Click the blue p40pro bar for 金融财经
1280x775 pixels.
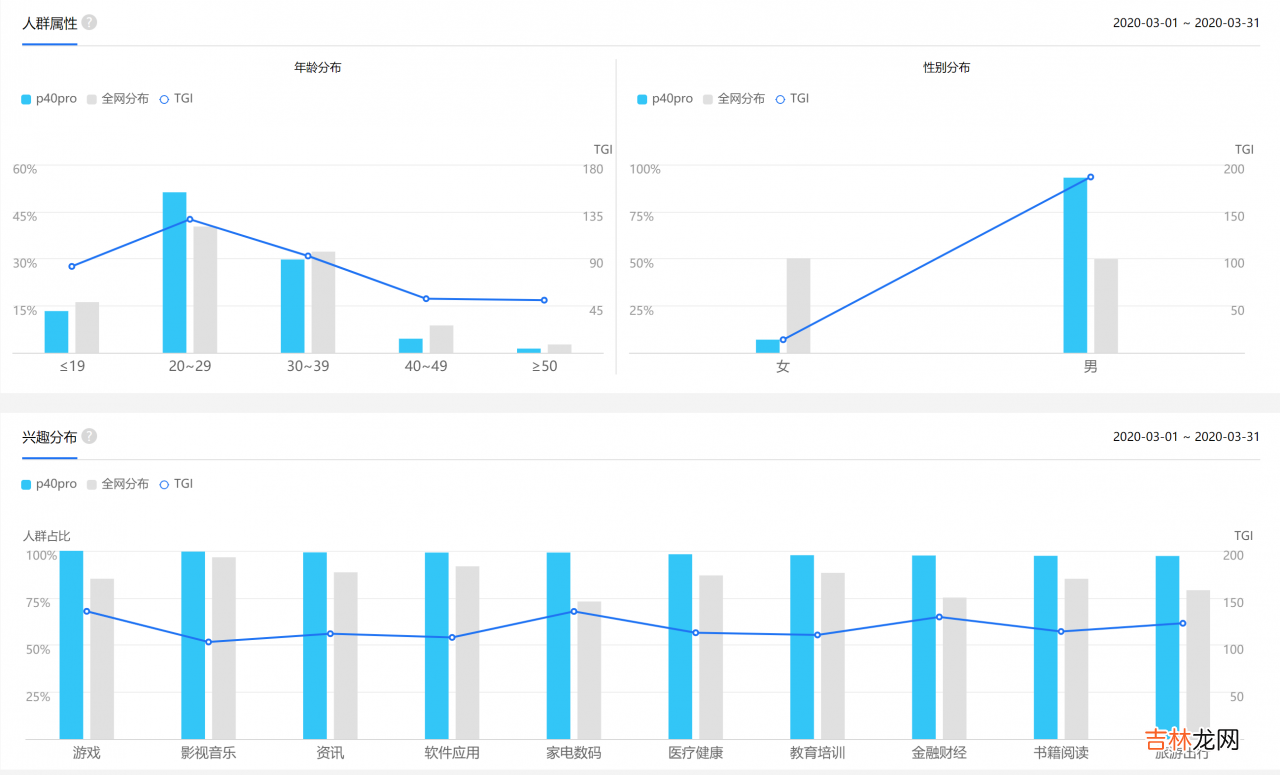pos(924,647)
